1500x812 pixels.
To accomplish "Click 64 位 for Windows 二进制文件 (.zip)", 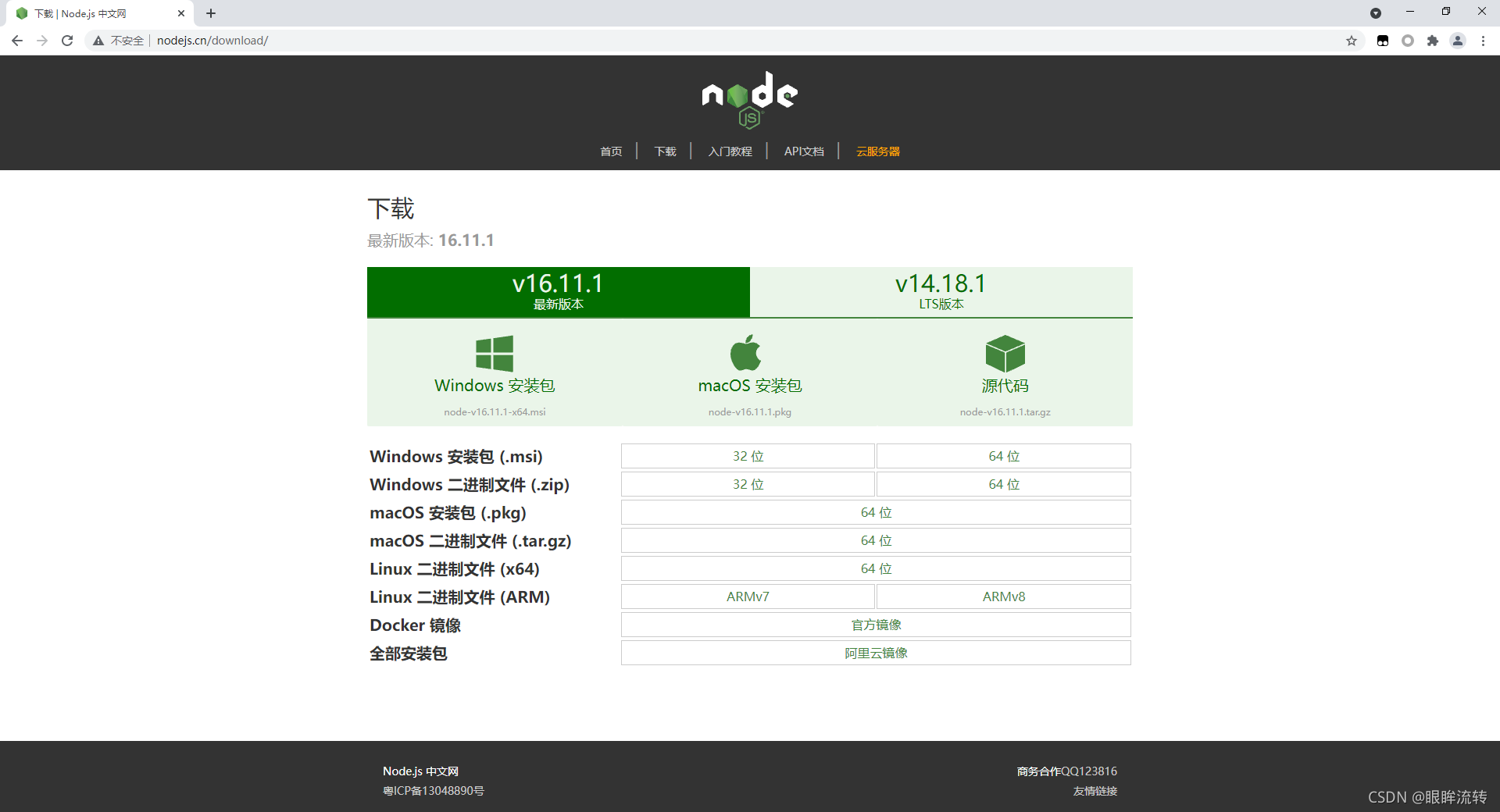I will (x=1004, y=484).
